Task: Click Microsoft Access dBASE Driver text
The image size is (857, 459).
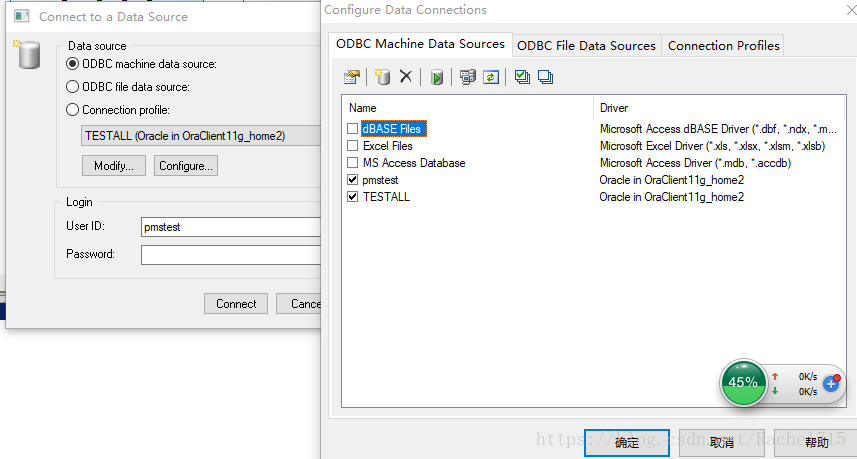Action: point(718,129)
